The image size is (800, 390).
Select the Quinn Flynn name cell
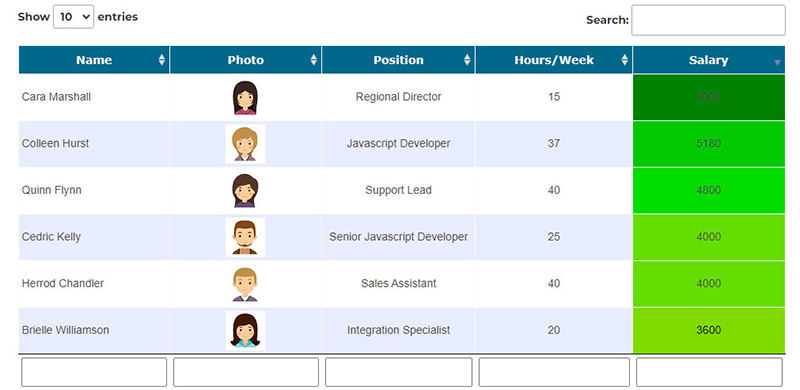[x=94, y=190]
